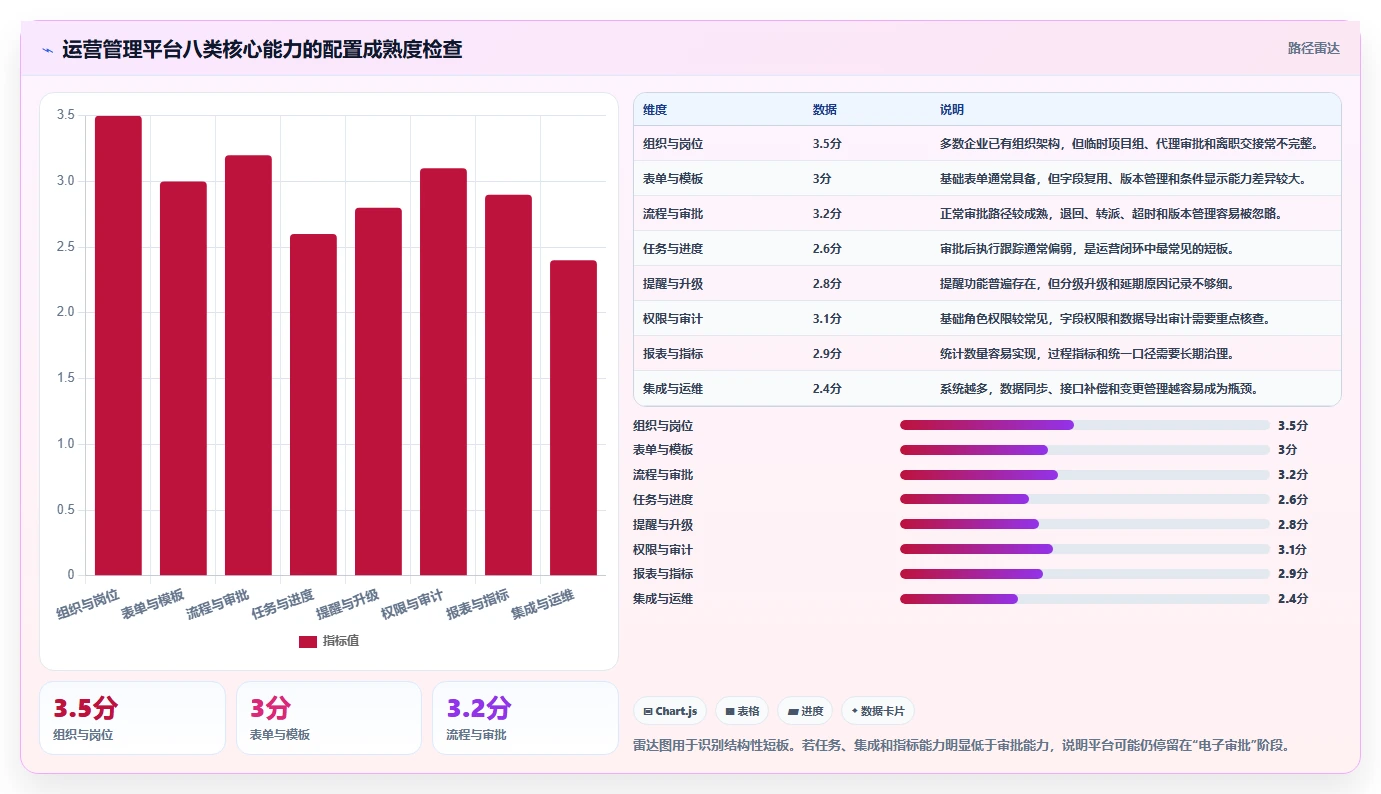1381x794 pixels.
Task: Open the 3.5分 组织与岗位 stat card
Action: point(132,718)
